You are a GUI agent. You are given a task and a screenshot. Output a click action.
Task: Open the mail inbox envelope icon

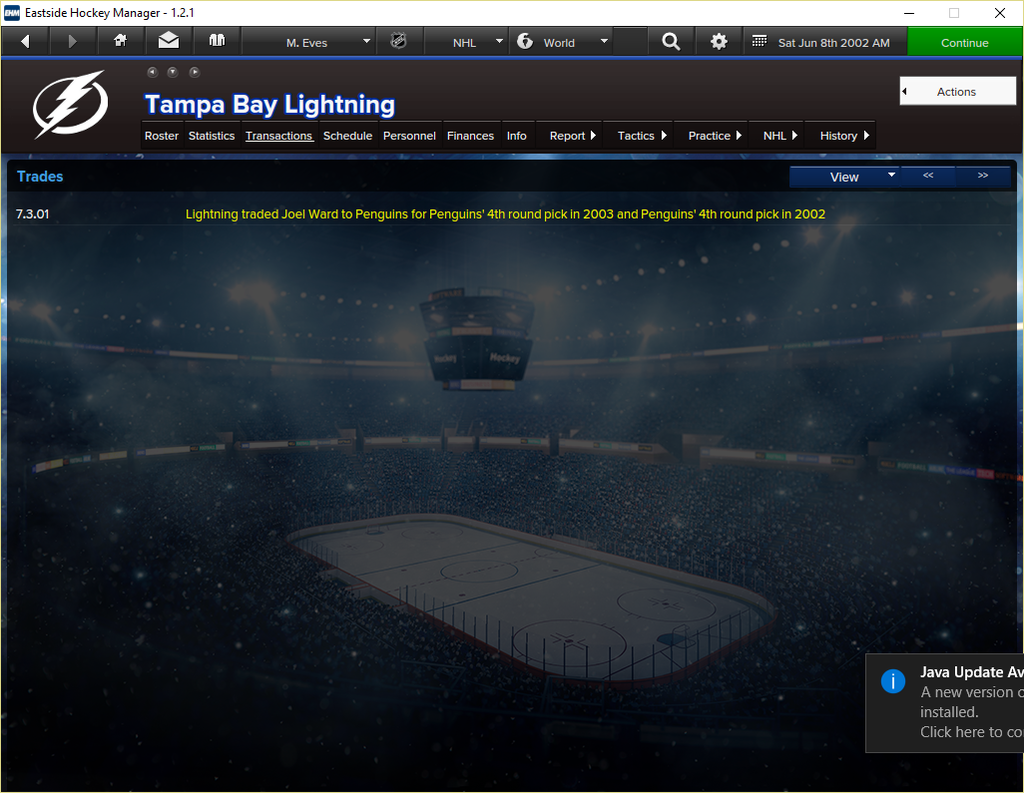[x=168, y=42]
